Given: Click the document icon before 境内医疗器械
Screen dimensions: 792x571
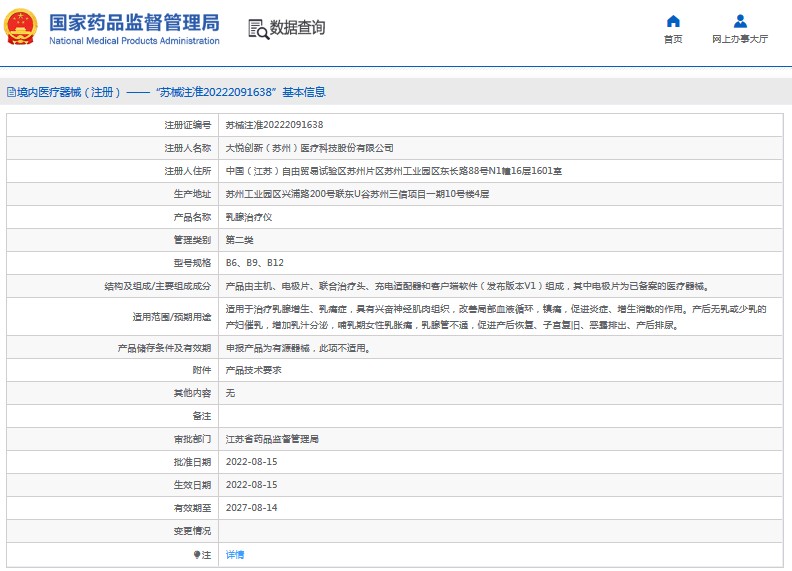Looking at the screenshot, I should (x=11, y=92).
